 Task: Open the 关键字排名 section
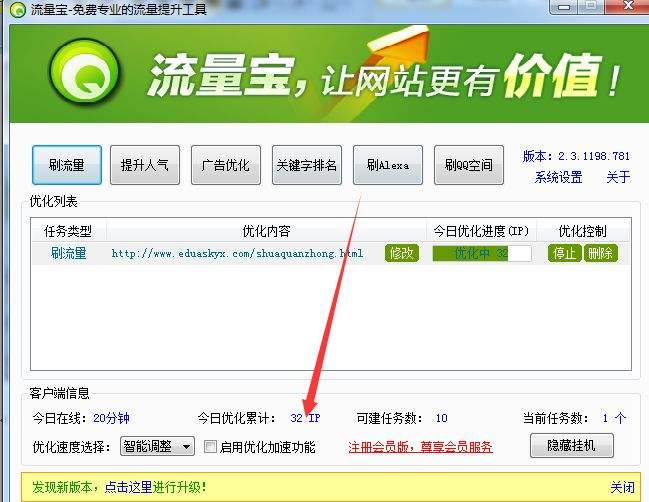point(307,165)
